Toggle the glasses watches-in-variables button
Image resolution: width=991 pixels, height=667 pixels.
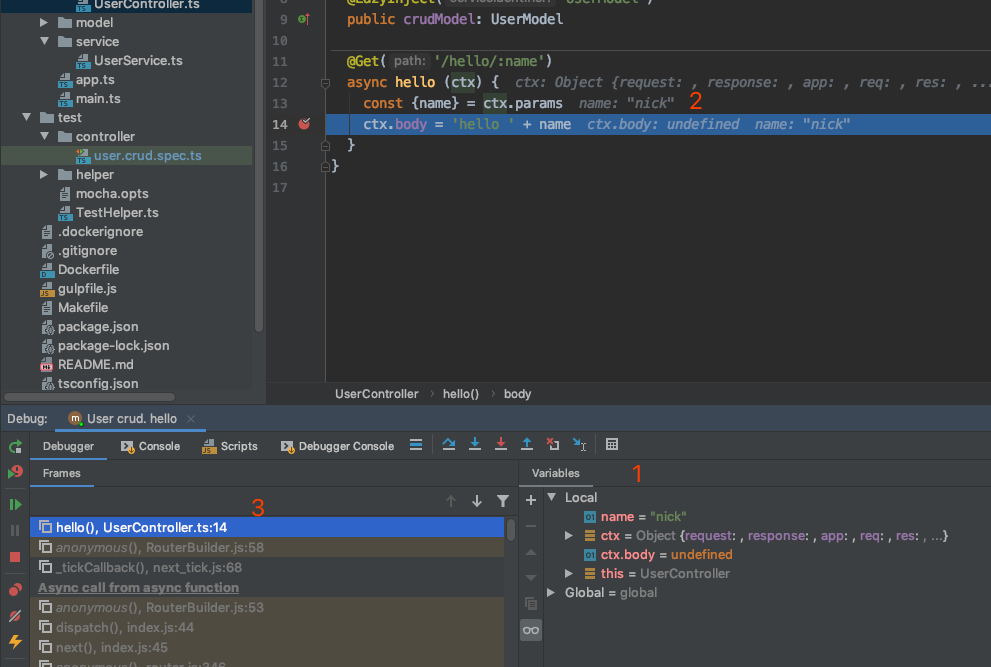(x=531, y=630)
